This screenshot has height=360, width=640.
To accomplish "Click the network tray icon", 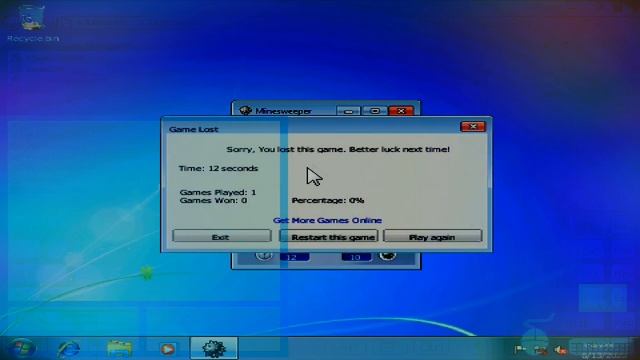I will pos(541,350).
